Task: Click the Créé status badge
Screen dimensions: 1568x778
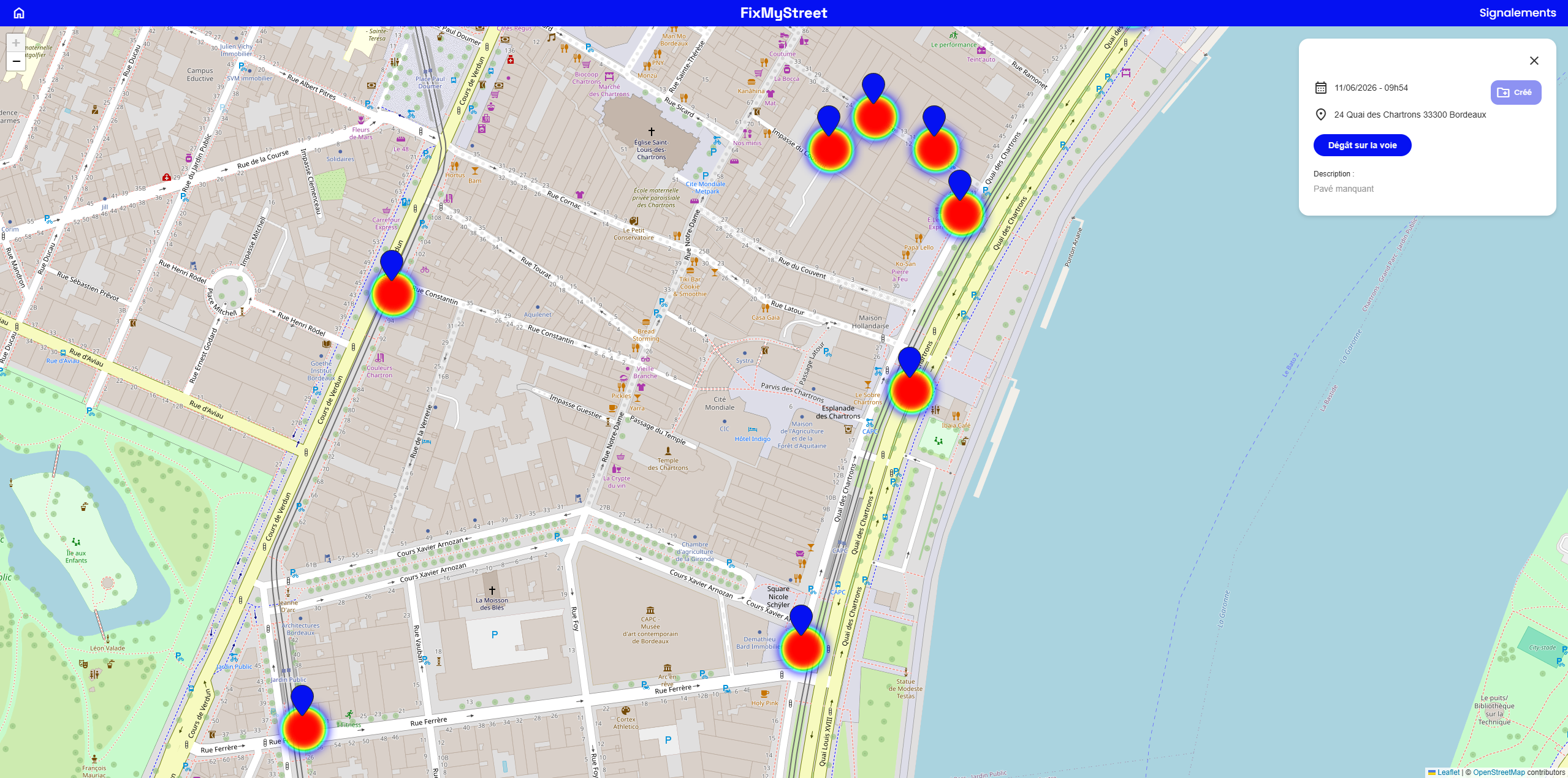Action: pos(1515,93)
